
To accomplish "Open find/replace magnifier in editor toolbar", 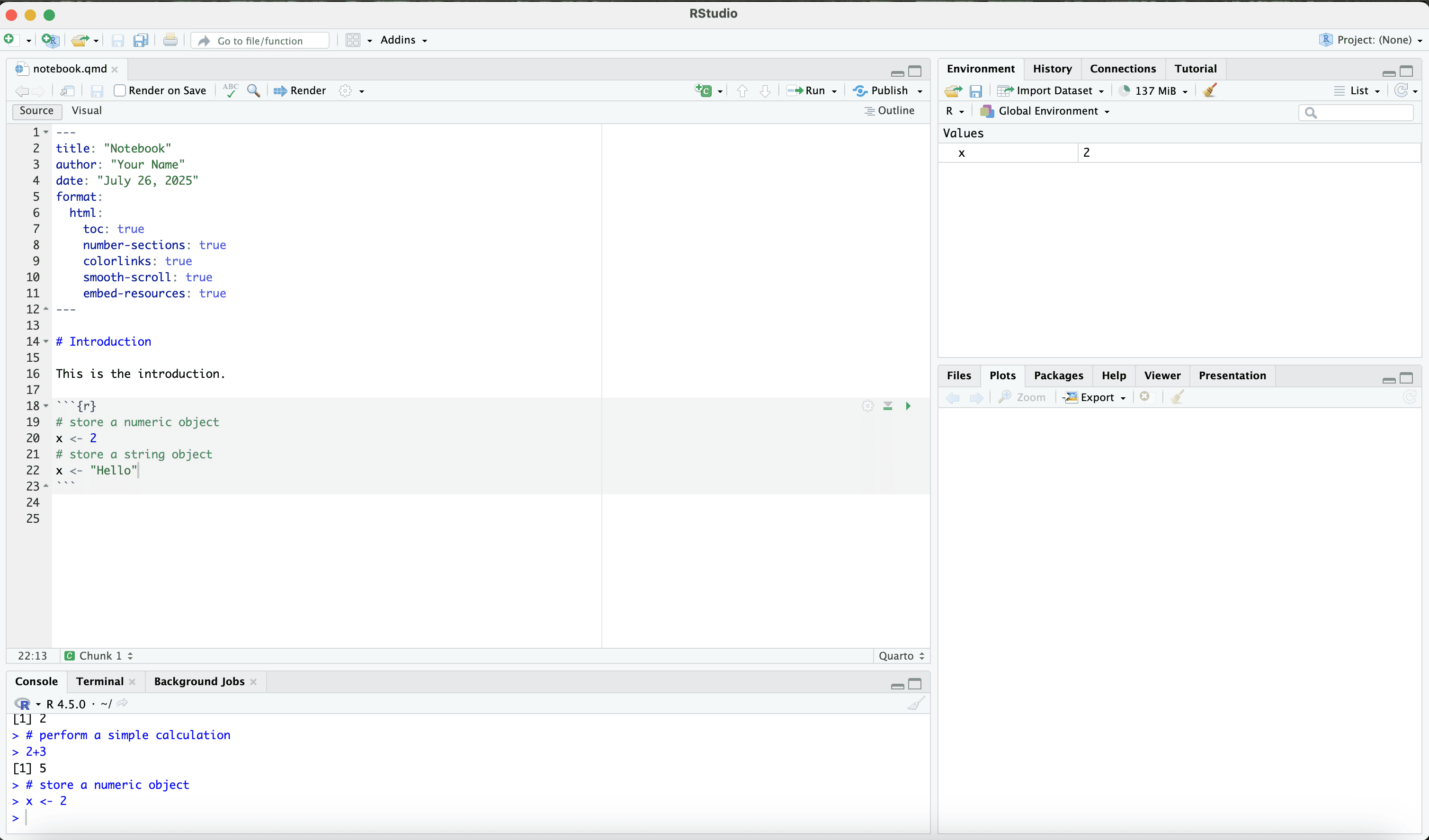I will pyautogui.click(x=253, y=91).
